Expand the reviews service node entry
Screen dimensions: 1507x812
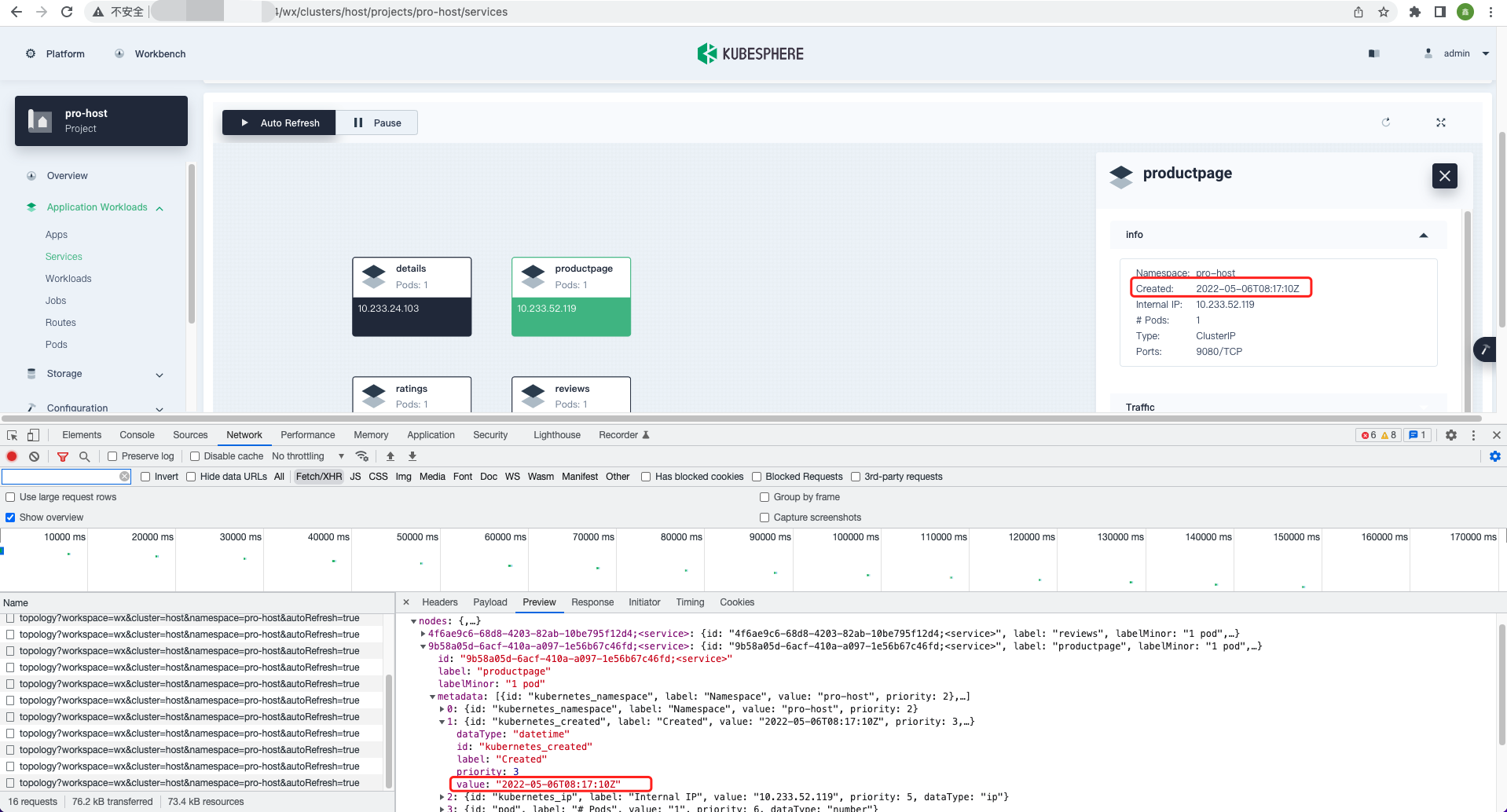423,634
